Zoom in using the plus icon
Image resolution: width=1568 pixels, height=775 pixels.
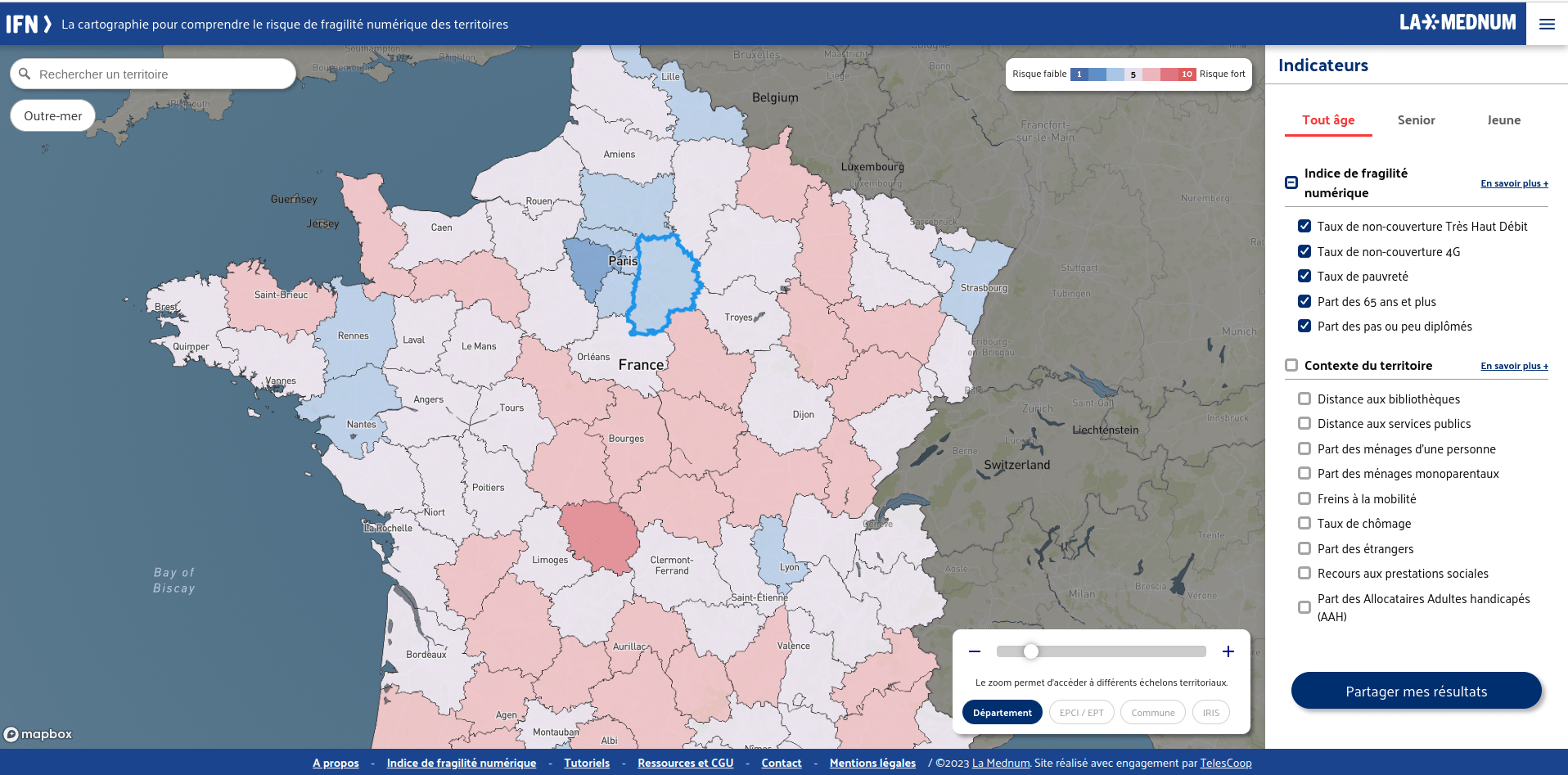tap(1228, 651)
